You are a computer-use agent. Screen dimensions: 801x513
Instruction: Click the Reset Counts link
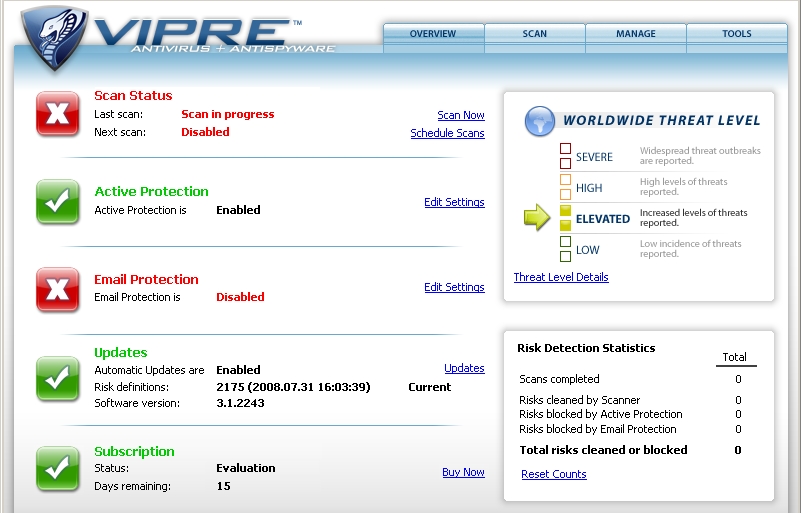[554, 474]
